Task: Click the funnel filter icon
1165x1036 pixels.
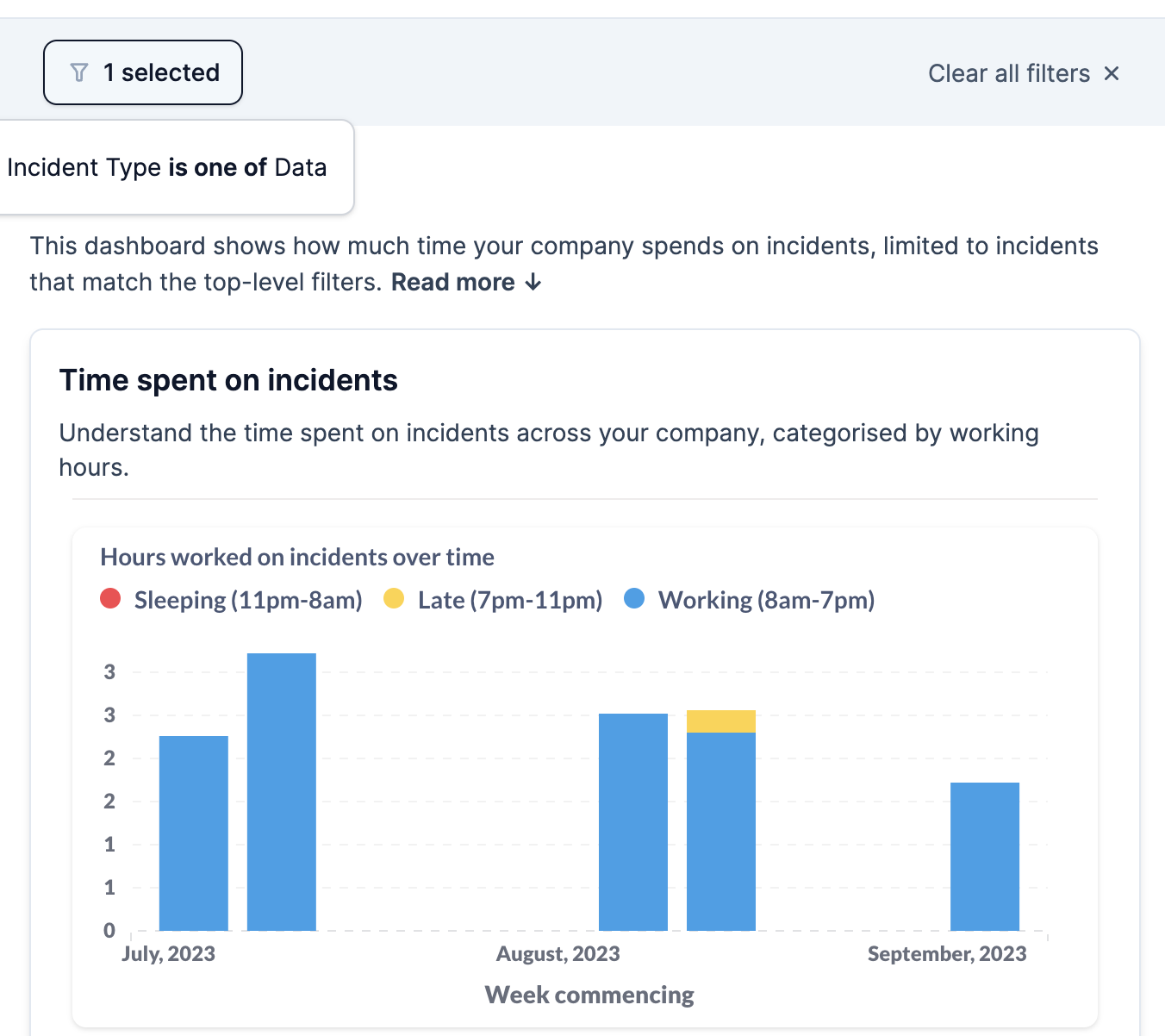Action: [x=79, y=72]
